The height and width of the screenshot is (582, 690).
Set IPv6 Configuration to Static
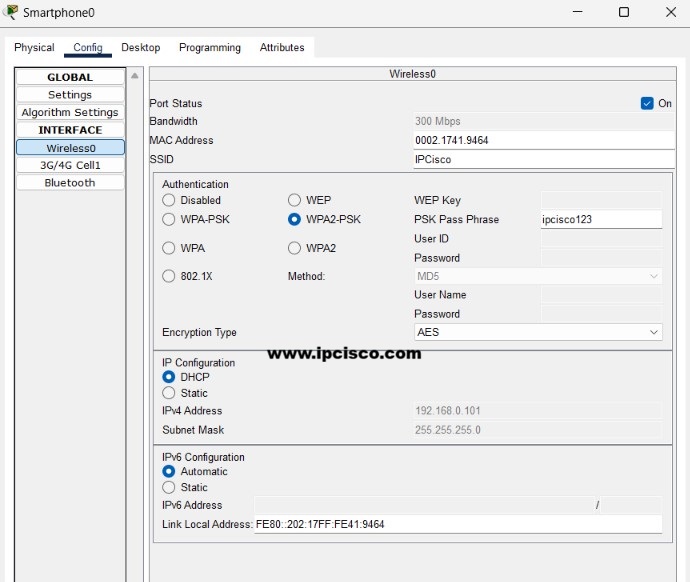pyautogui.click(x=169, y=487)
